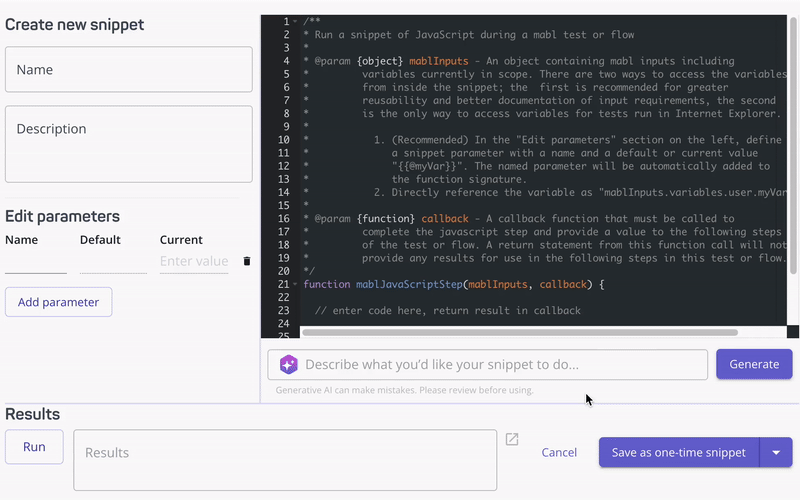
Task: Click line number 22 in the gutter
Action: click(x=284, y=297)
